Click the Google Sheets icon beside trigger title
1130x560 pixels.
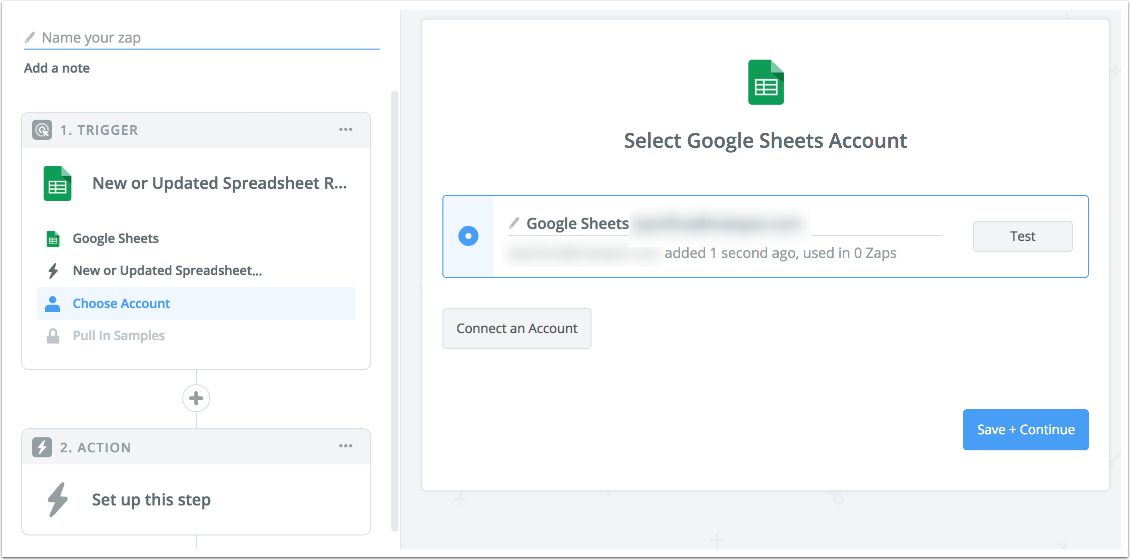(x=57, y=184)
